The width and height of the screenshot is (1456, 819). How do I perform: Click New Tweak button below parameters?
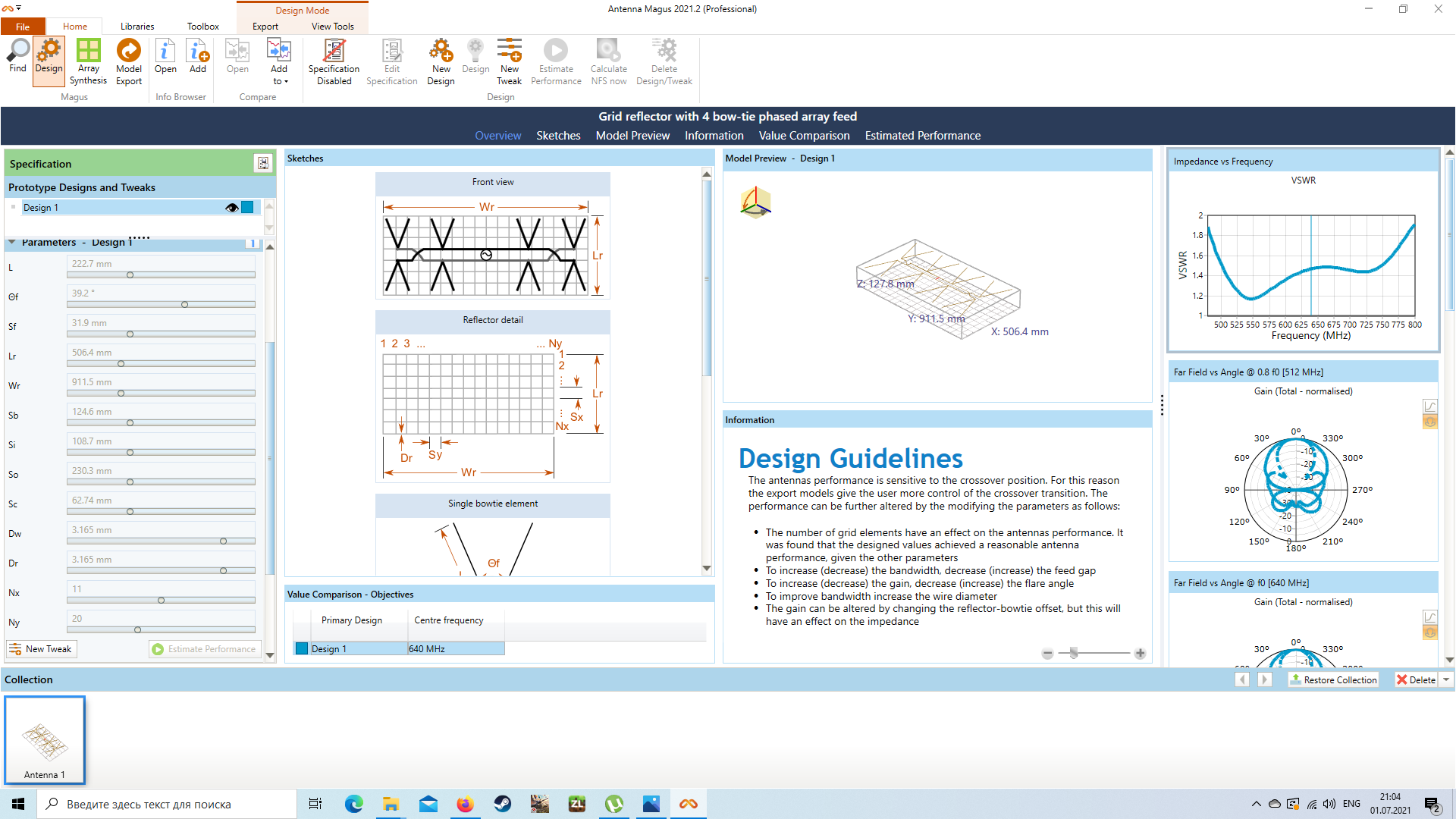[41, 649]
